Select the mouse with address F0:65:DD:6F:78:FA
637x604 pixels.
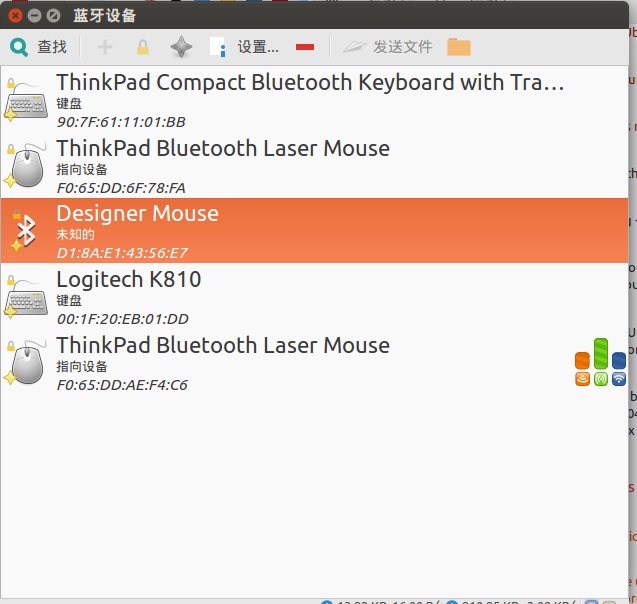[314, 165]
